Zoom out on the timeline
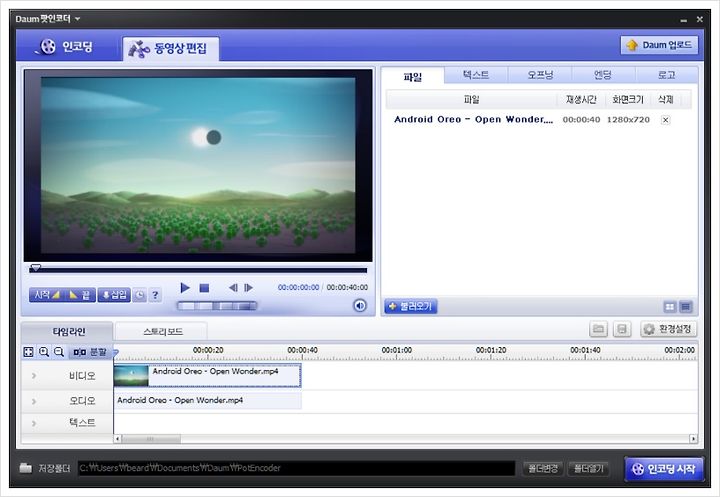This screenshot has height=497, width=720. (59, 352)
